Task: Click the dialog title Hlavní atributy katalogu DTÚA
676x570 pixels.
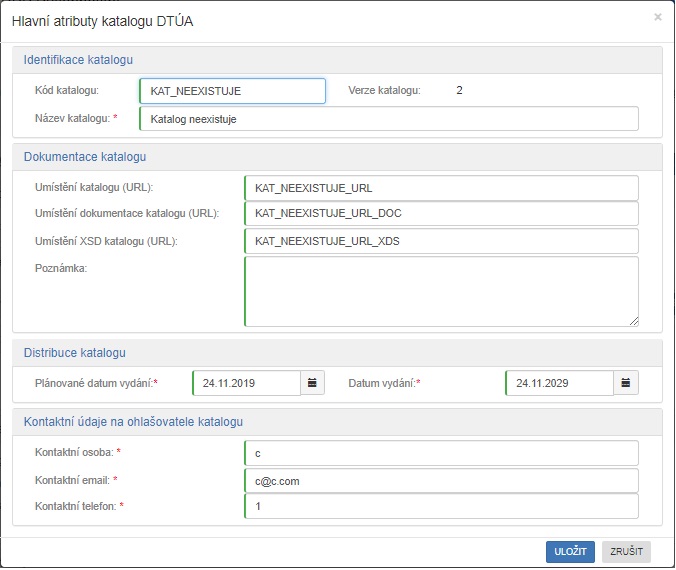Action: [103, 21]
